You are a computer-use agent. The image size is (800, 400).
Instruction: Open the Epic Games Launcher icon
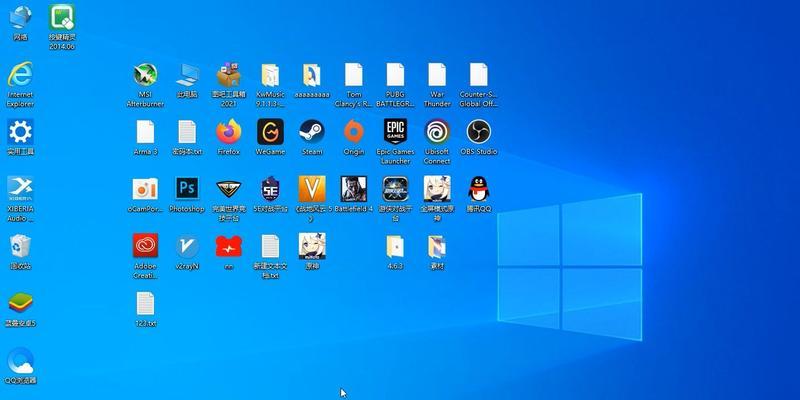click(x=395, y=132)
